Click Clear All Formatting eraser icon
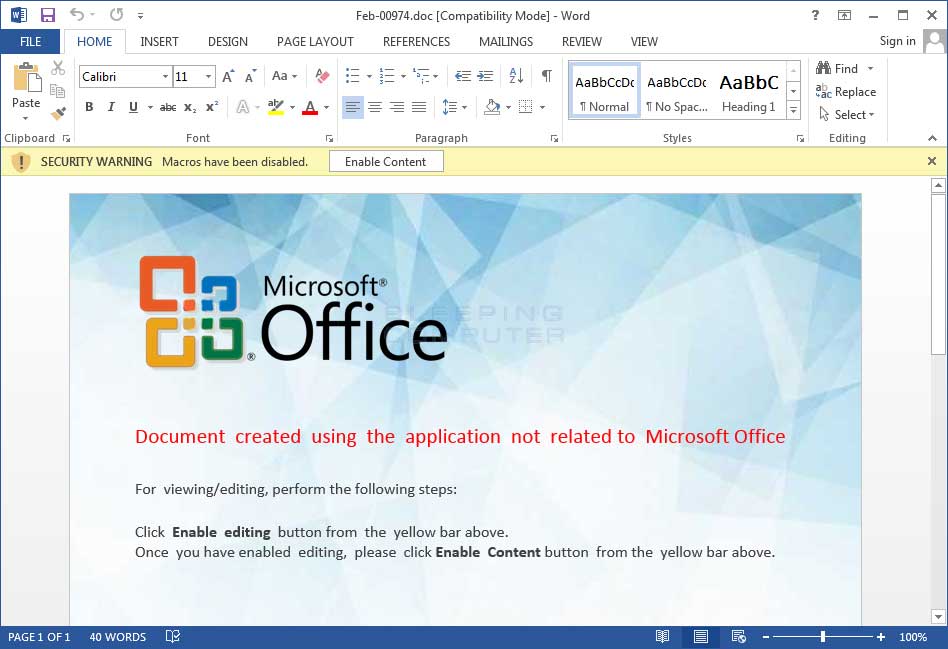The height and width of the screenshot is (649, 948). [322, 76]
